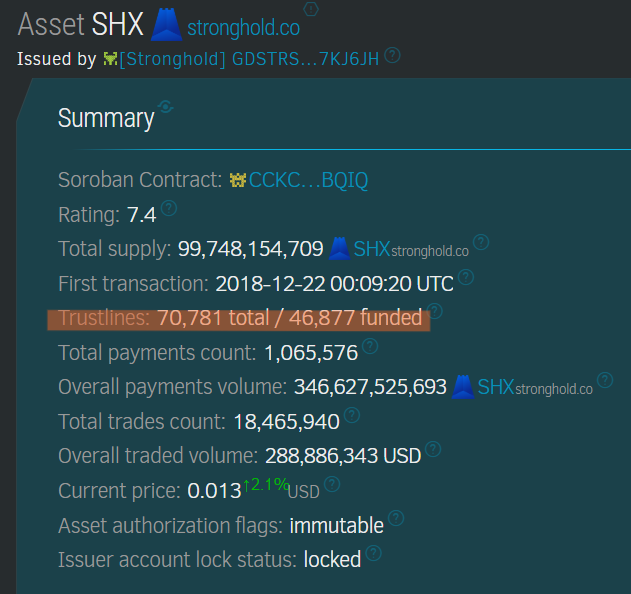The height and width of the screenshot is (594, 631).
Task: Show help for Current price
Action: tap(332, 484)
